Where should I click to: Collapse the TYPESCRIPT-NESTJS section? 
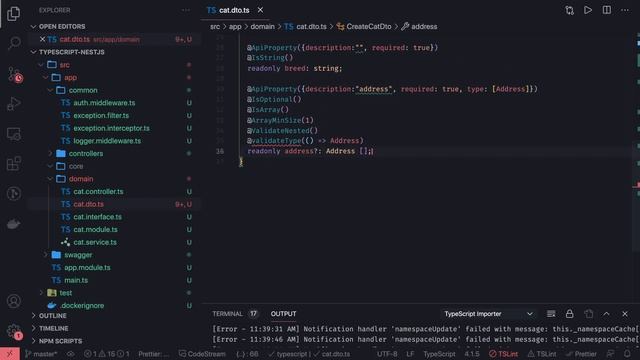coord(71,52)
